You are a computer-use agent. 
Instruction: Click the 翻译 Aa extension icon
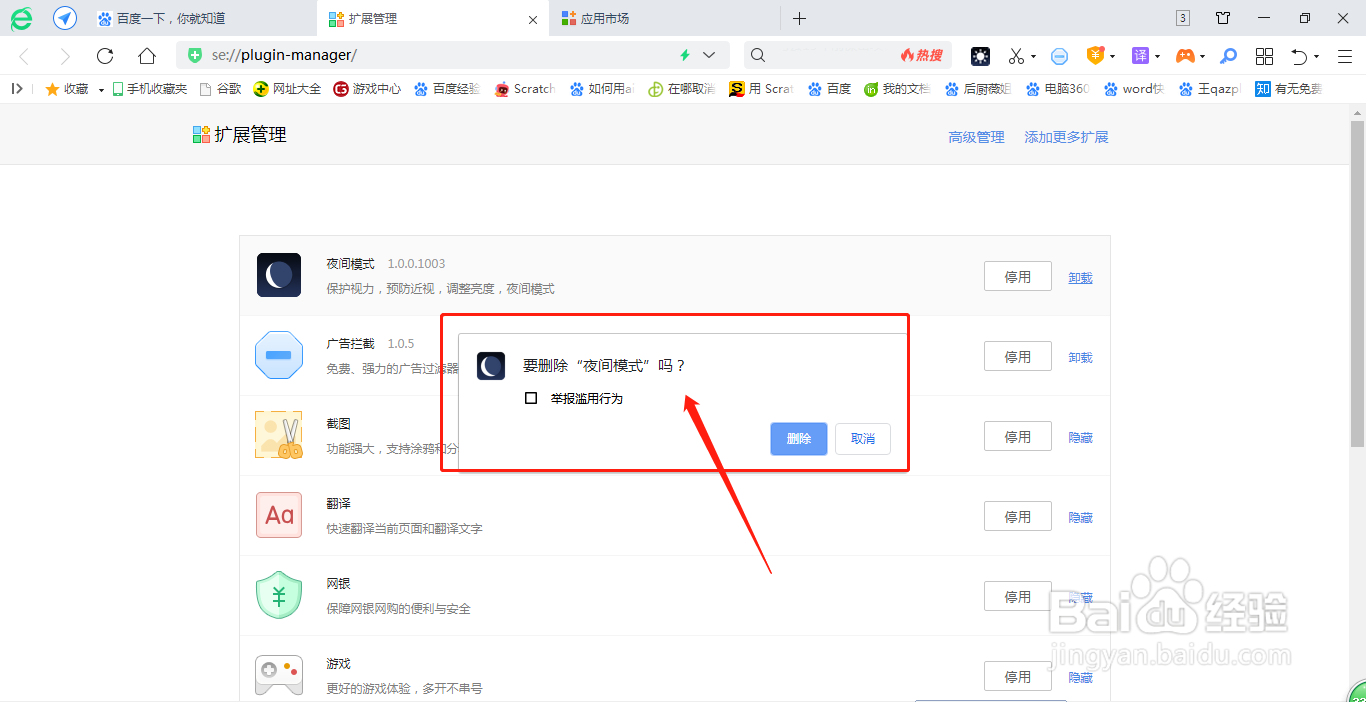pos(279,515)
